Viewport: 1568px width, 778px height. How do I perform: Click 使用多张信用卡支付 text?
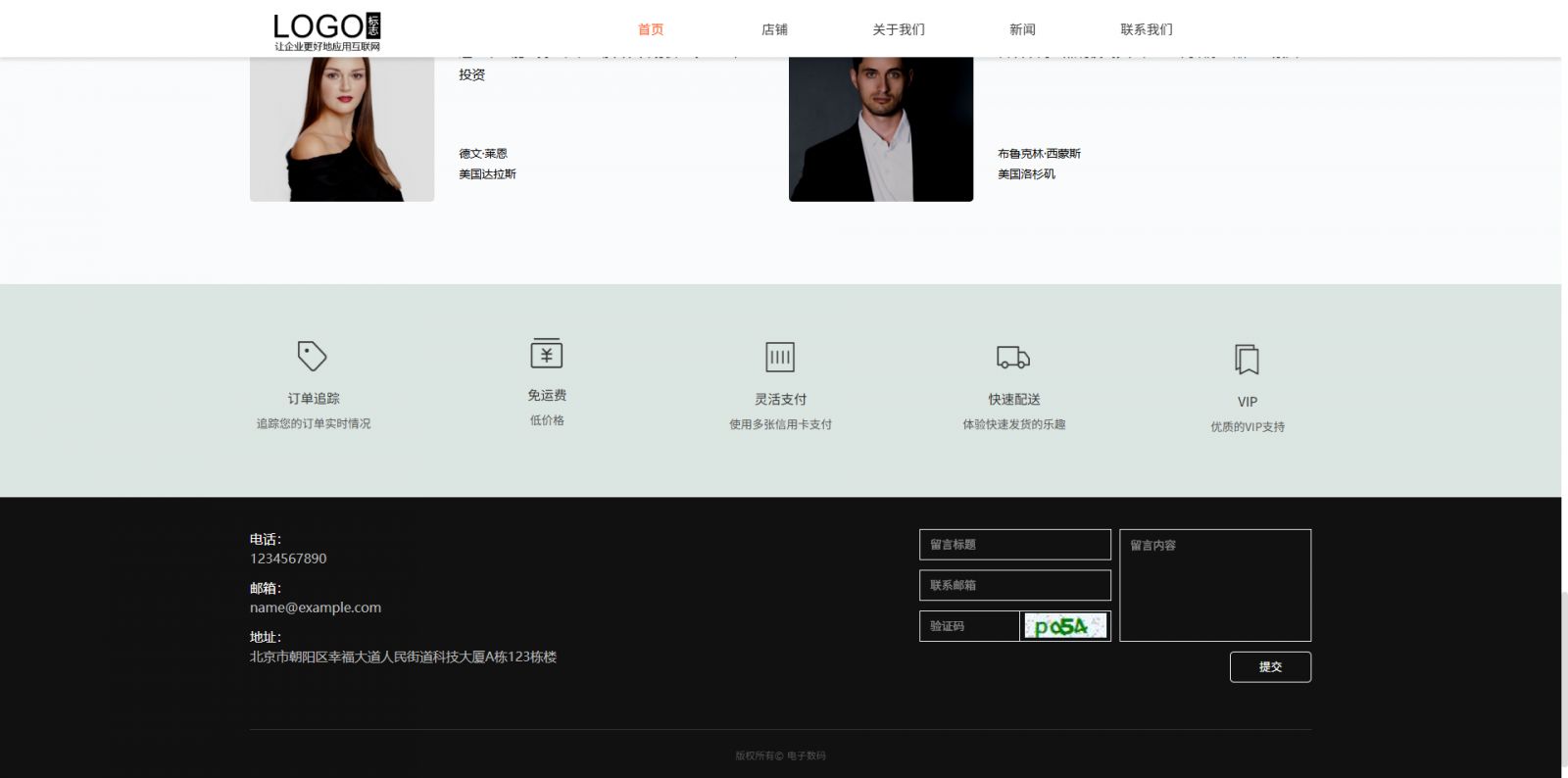[x=780, y=424]
